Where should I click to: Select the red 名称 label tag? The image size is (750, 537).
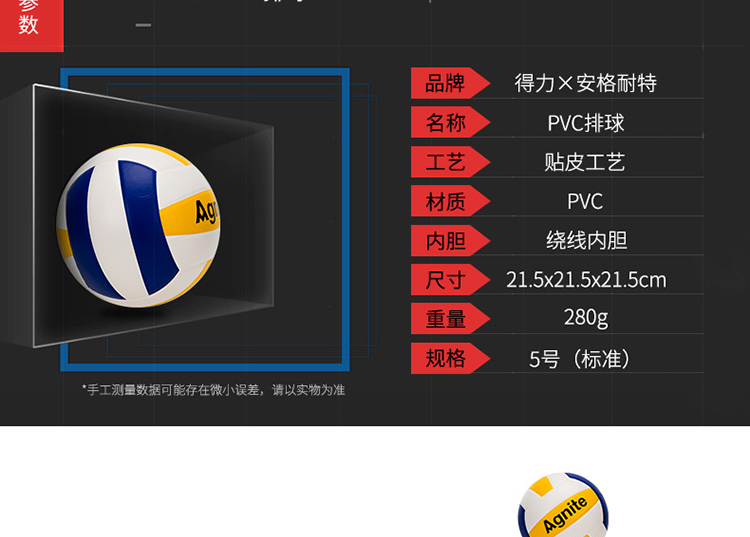pyautogui.click(x=446, y=123)
